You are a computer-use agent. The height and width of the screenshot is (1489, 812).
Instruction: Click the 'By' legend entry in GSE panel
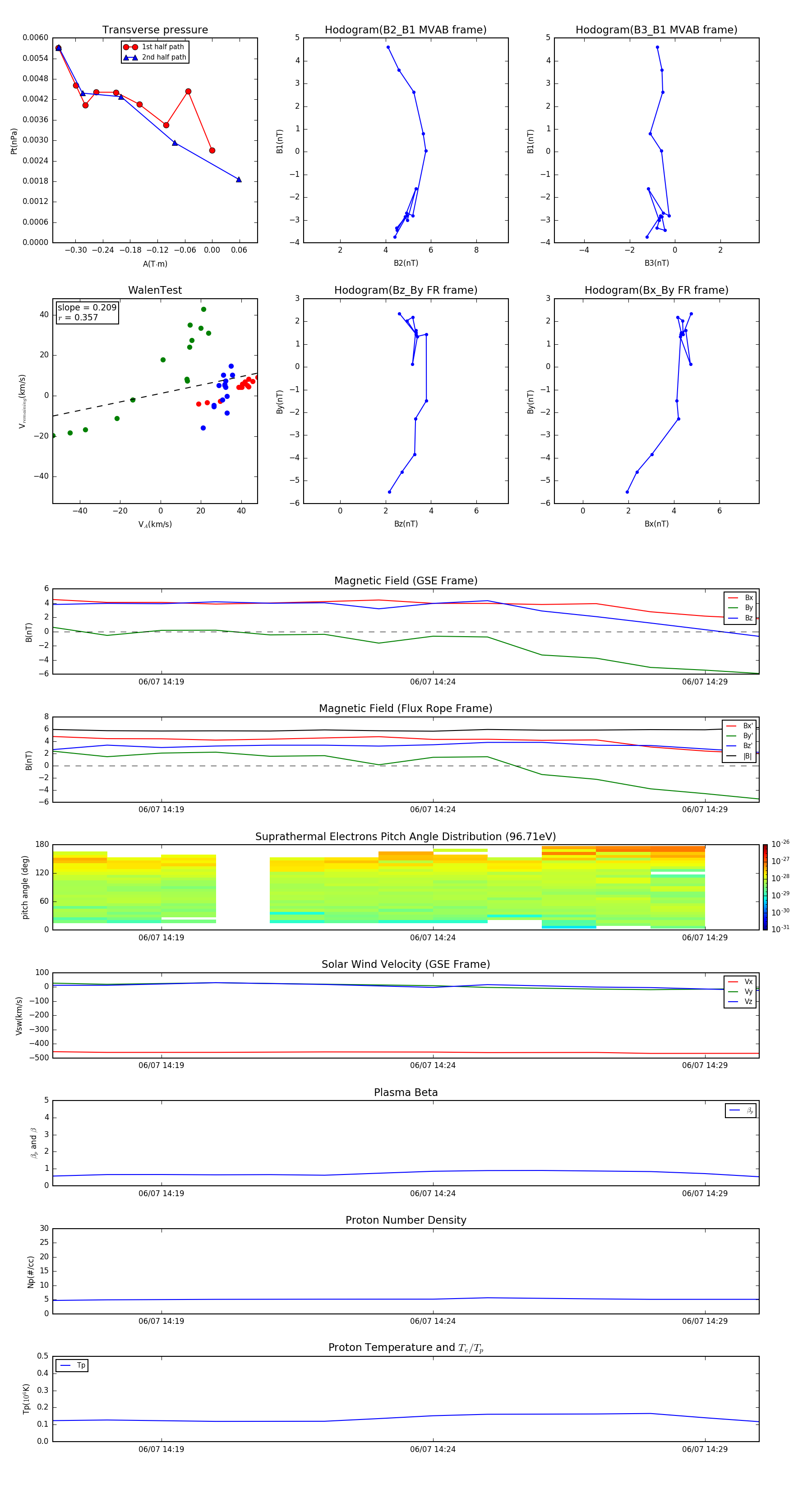pyautogui.click(x=740, y=607)
